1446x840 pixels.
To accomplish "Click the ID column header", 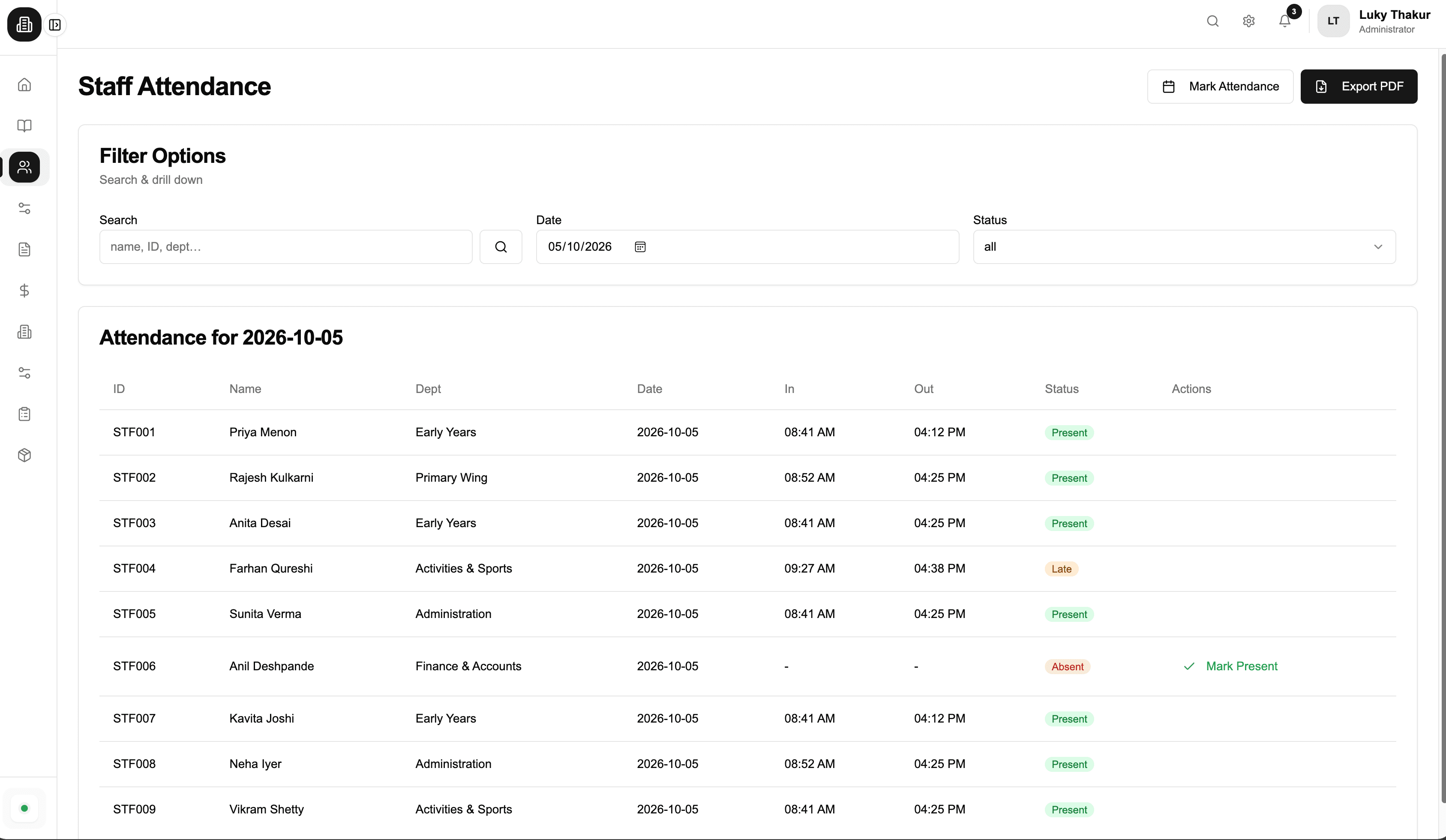I will click(119, 389).
